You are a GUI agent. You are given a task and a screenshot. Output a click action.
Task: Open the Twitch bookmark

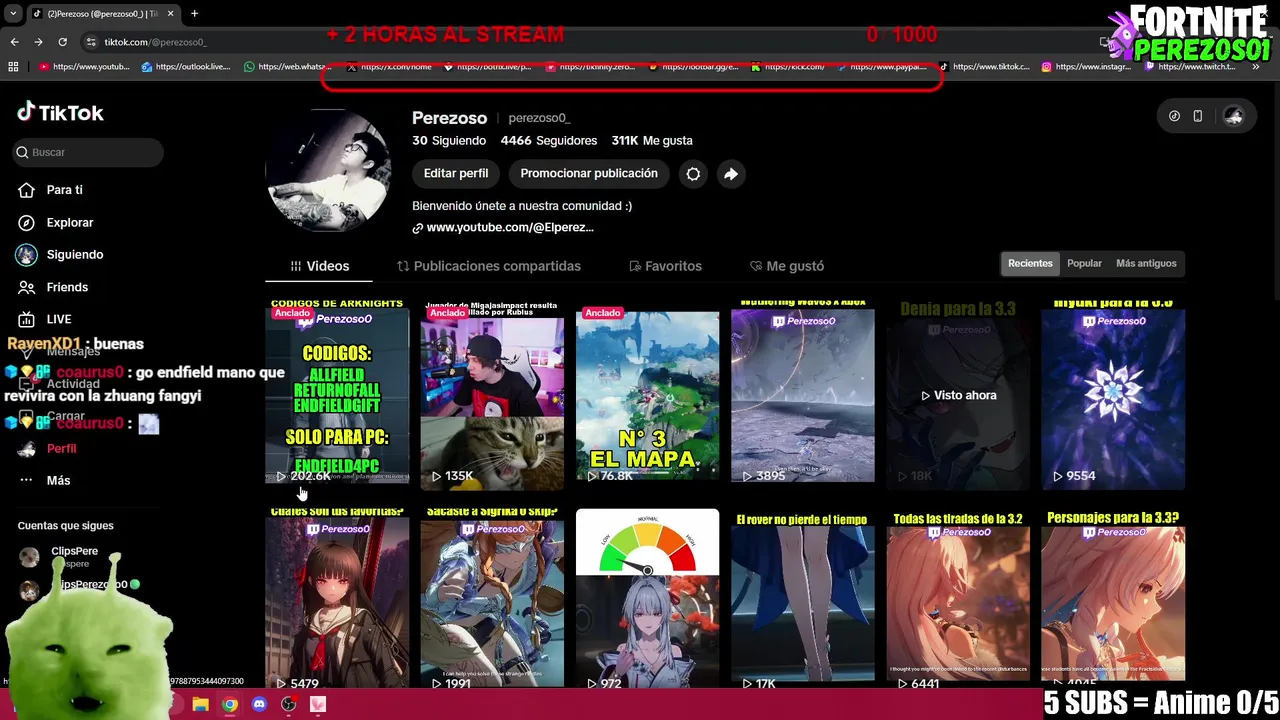[1190, 67]
